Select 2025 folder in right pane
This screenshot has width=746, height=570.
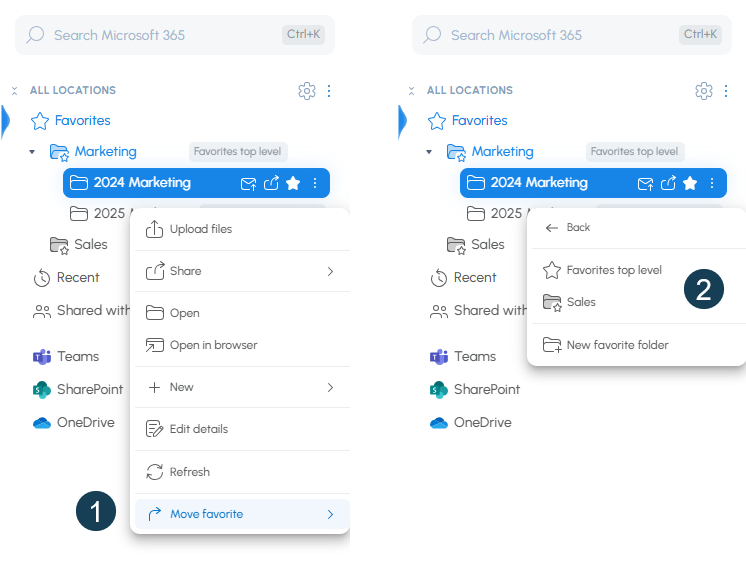click(x=495, y=214)
